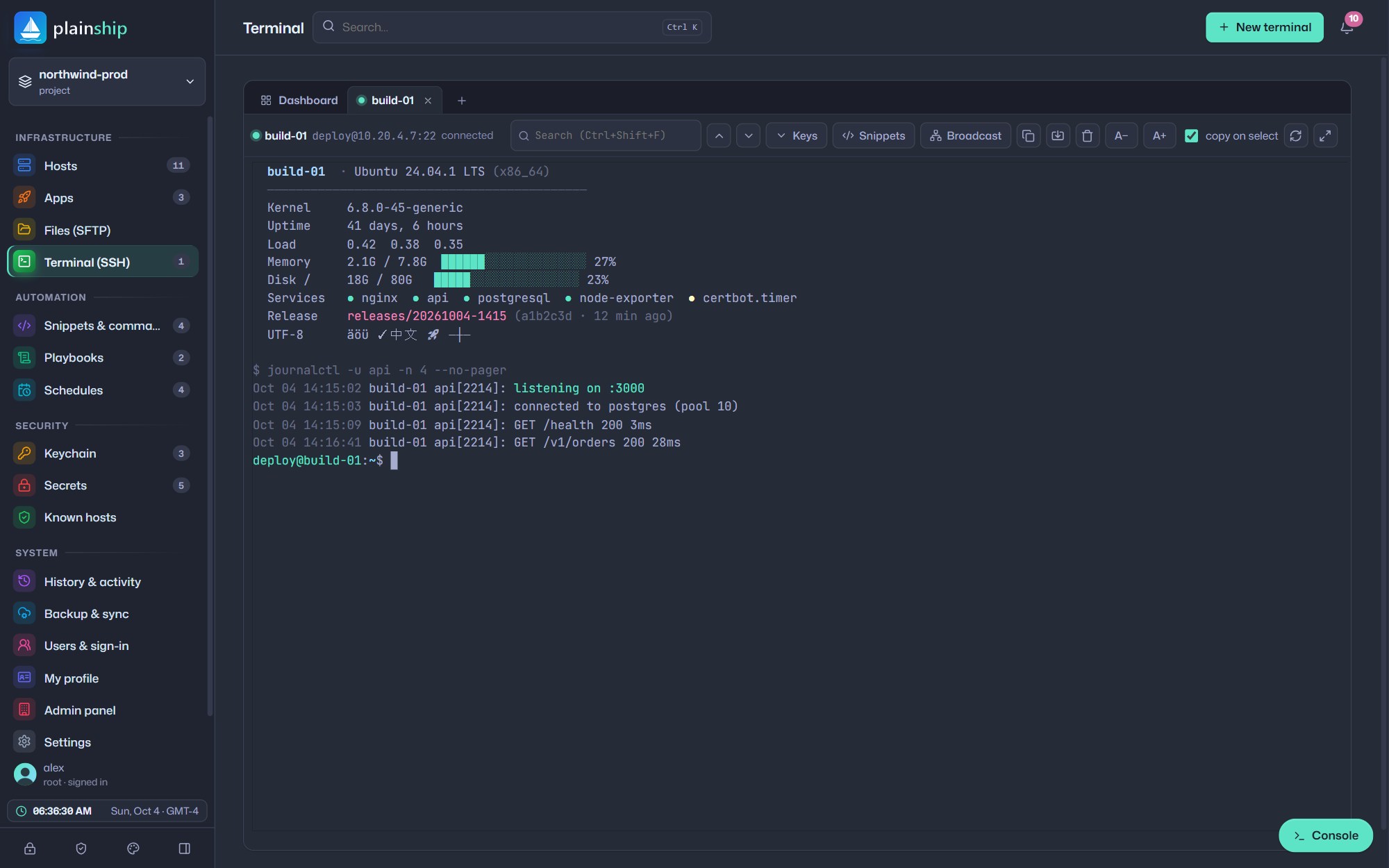
Task: Click the Memory usage bar
Action: click(513, 262)
